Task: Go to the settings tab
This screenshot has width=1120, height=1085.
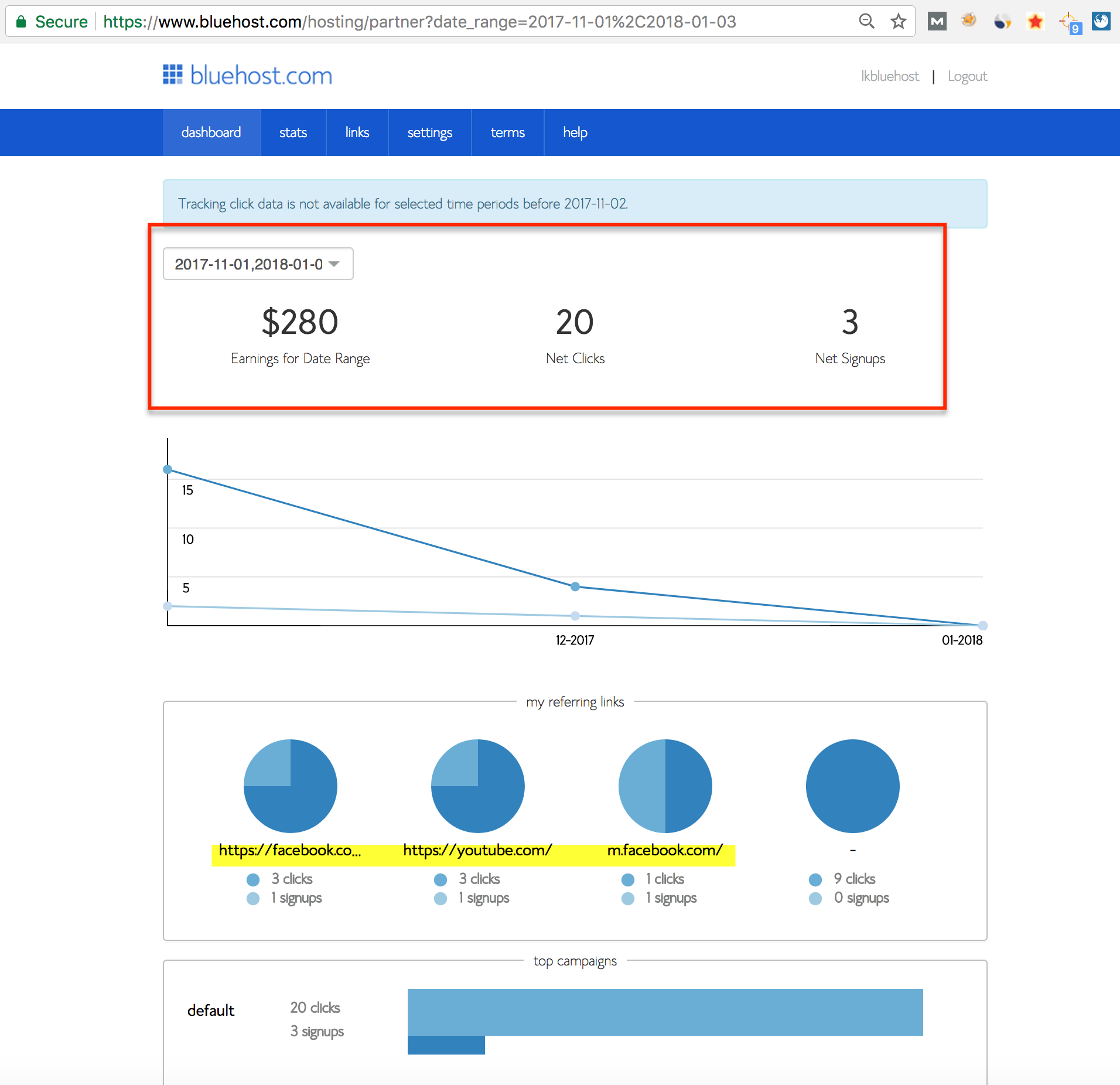Action: click(429, 132)
